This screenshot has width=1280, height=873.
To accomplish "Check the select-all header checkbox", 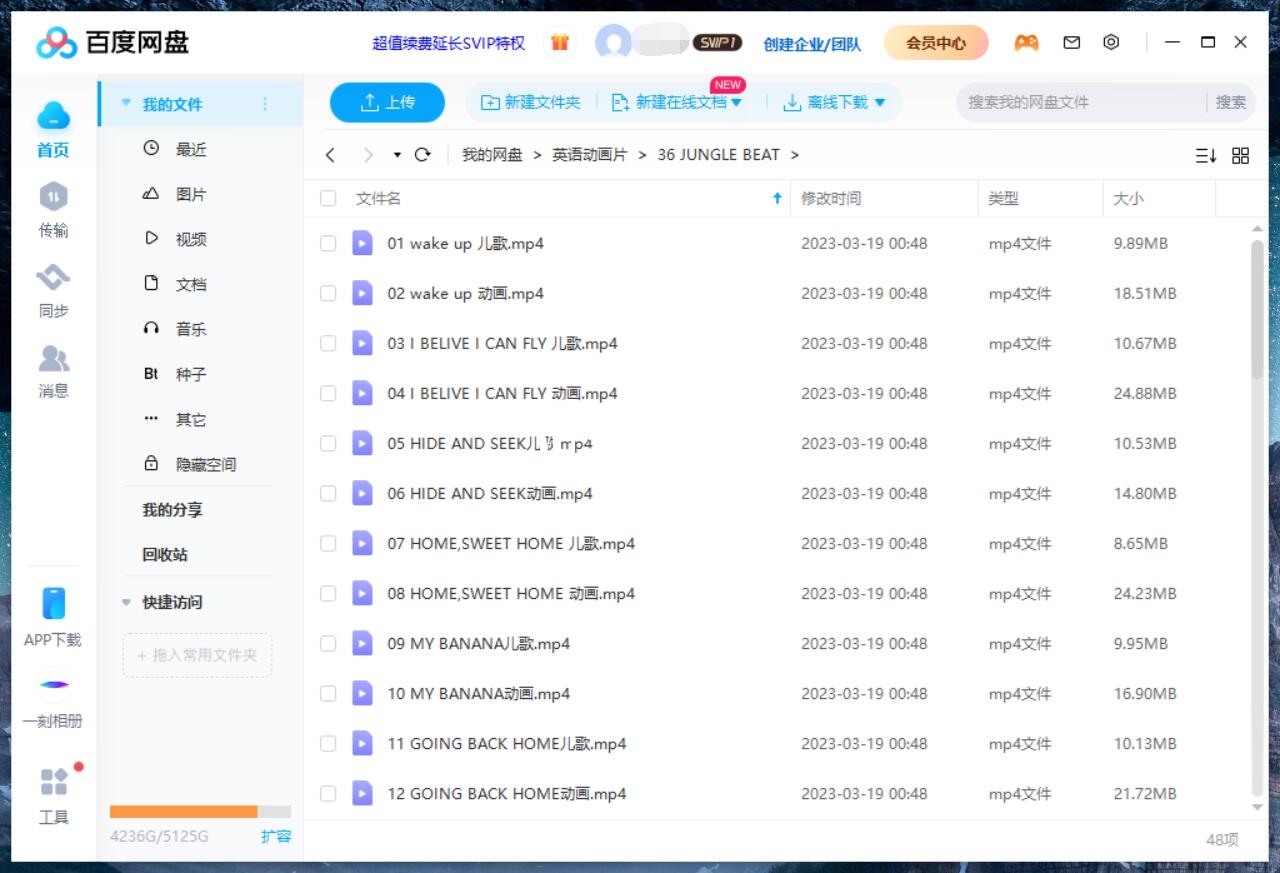I will click(x=328, y=198).
